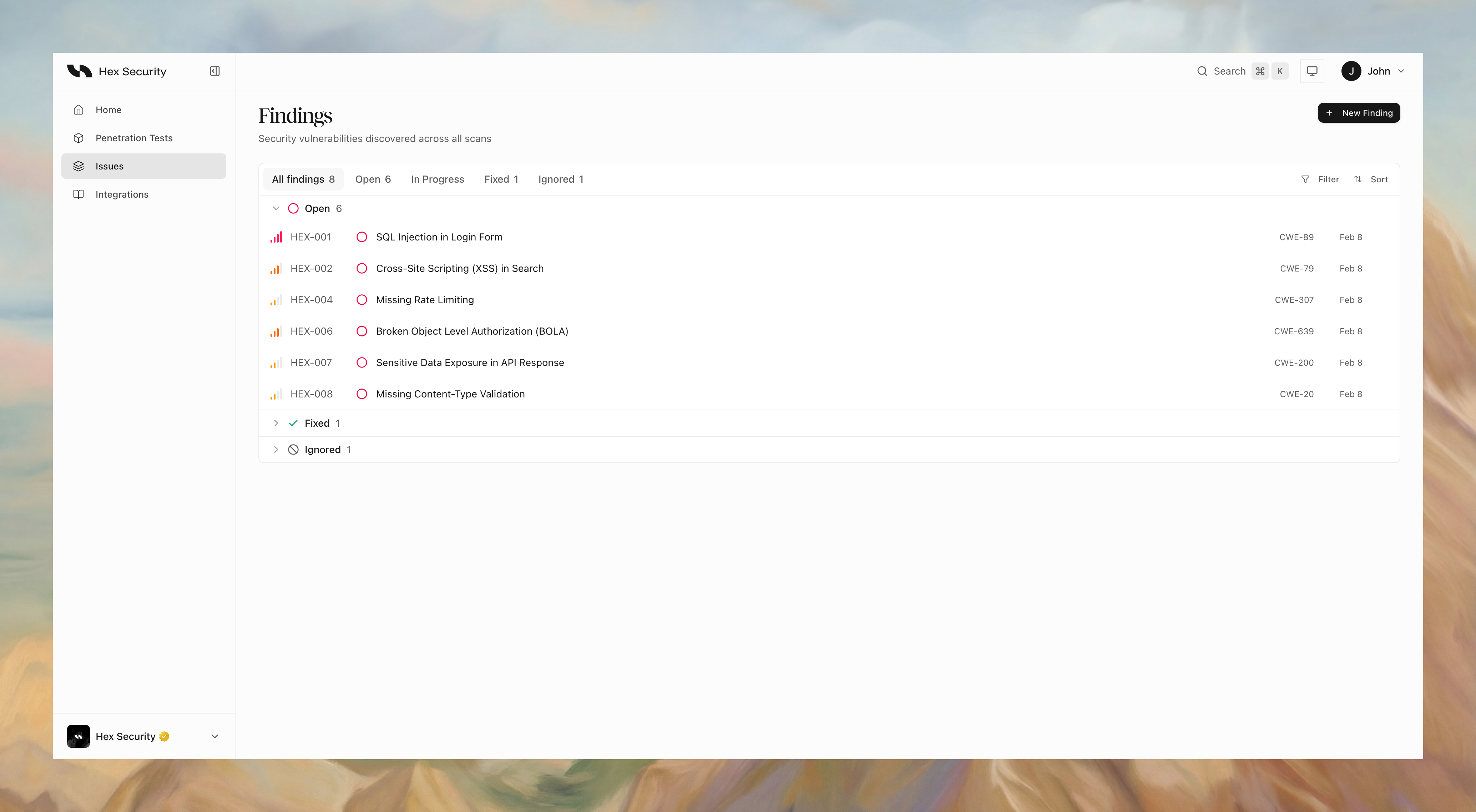Switch to the In Progress tab

point(437,179)
